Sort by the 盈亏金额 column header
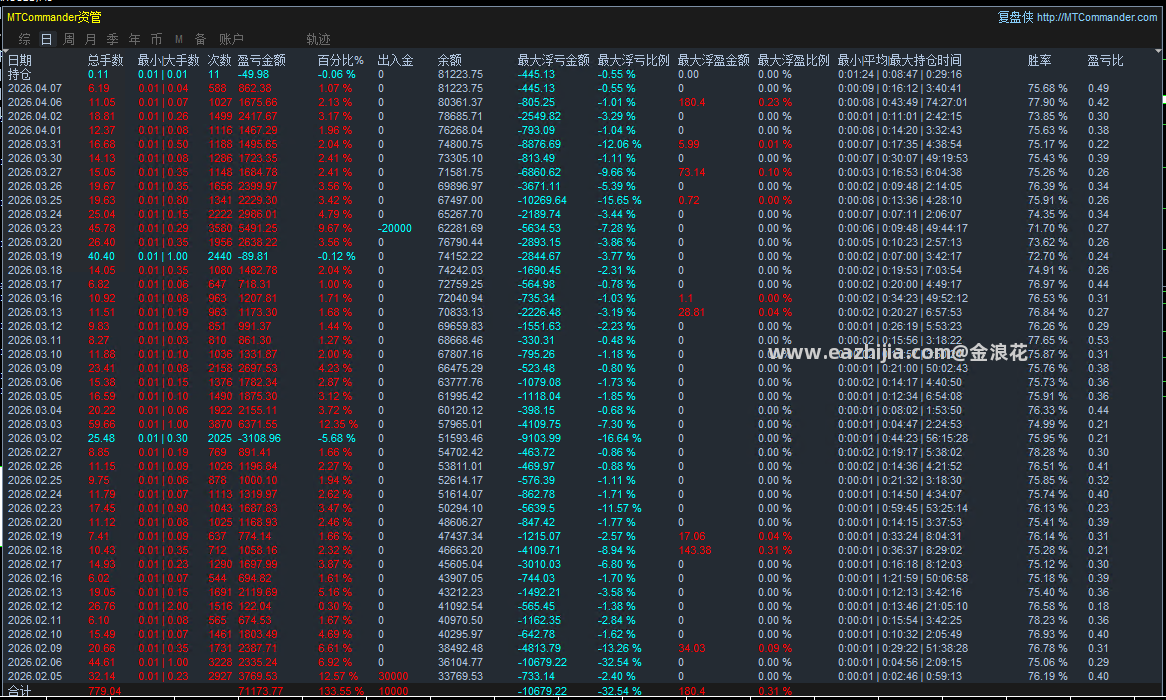Viewport: 1166px width, 700px height. [262, 60]
